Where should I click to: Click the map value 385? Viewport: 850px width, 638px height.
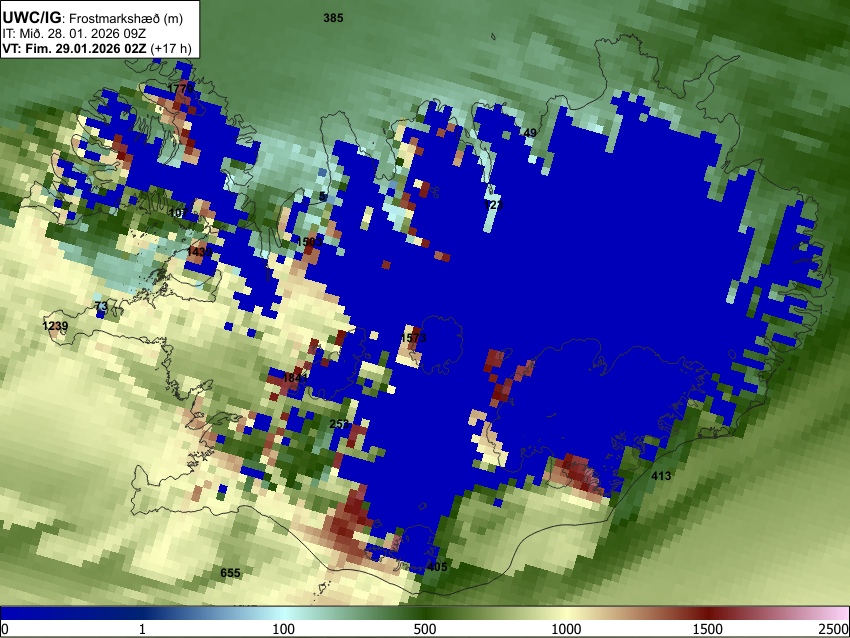[x=333, y=18]
